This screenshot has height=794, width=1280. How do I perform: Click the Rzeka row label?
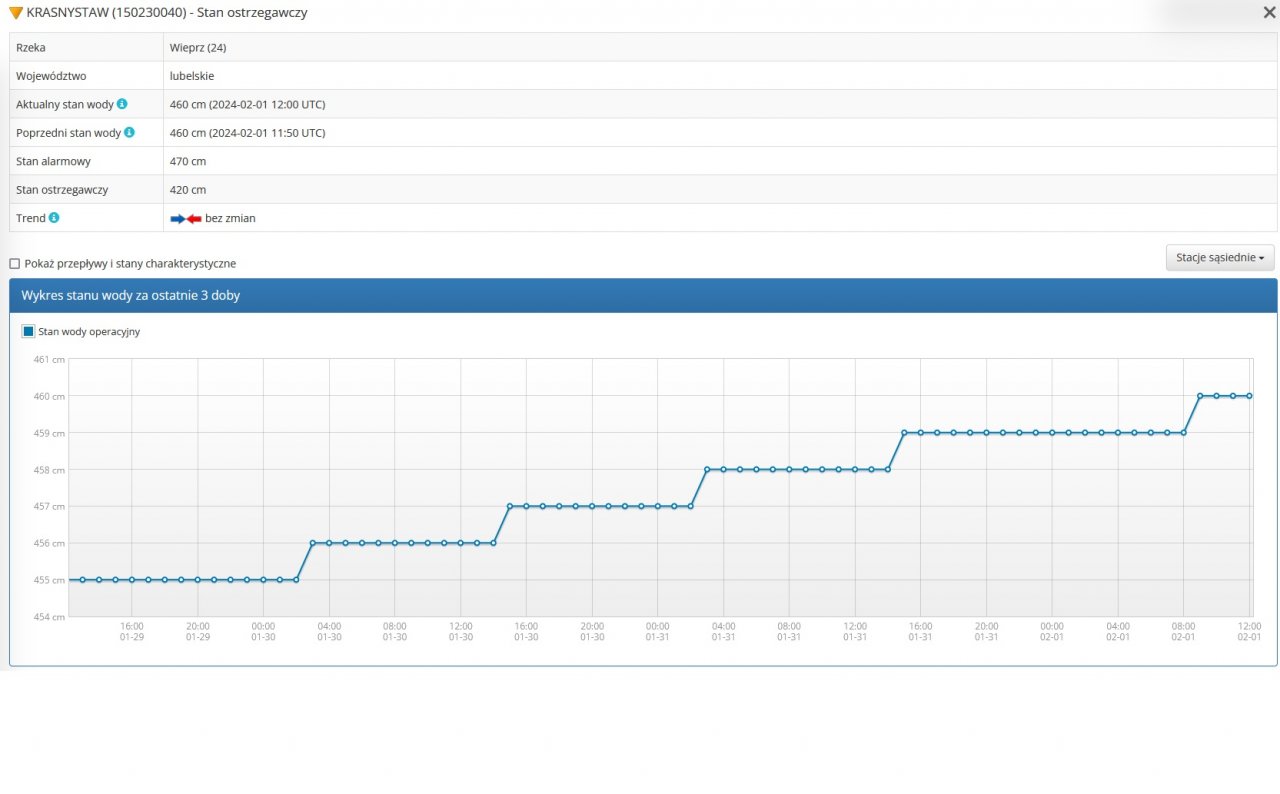31,47
